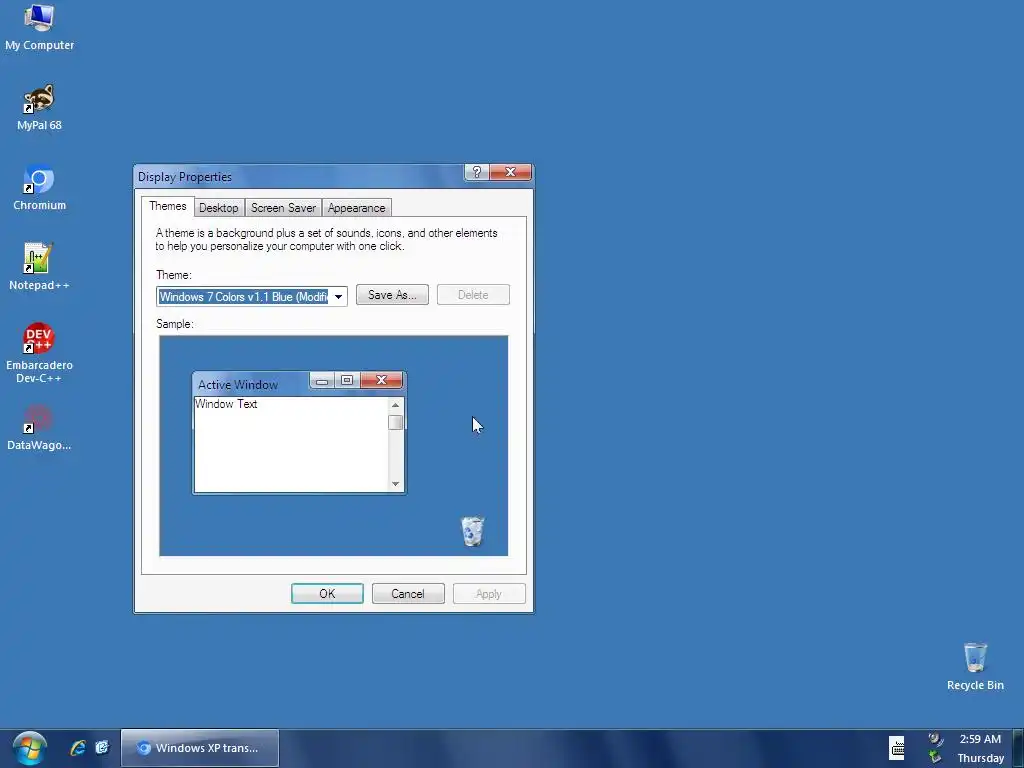
Task: Select the Chromium desktop shortcut
Action: click(39, 188)
